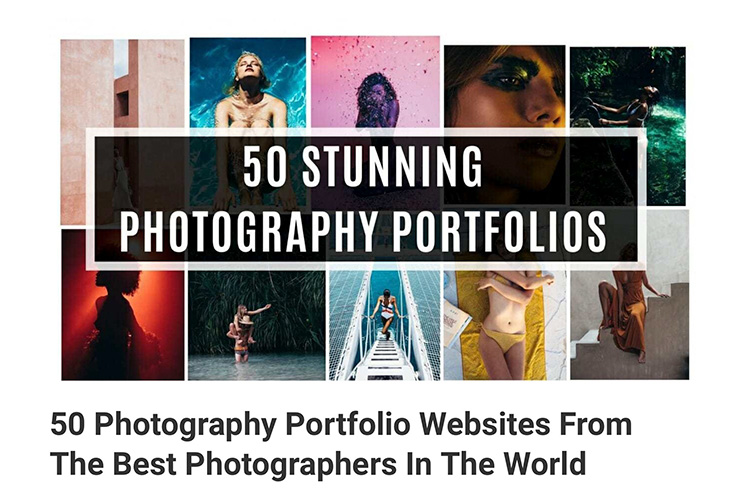
Task: Open the woman on boat gangway photo
Action: tap(385, 325)
